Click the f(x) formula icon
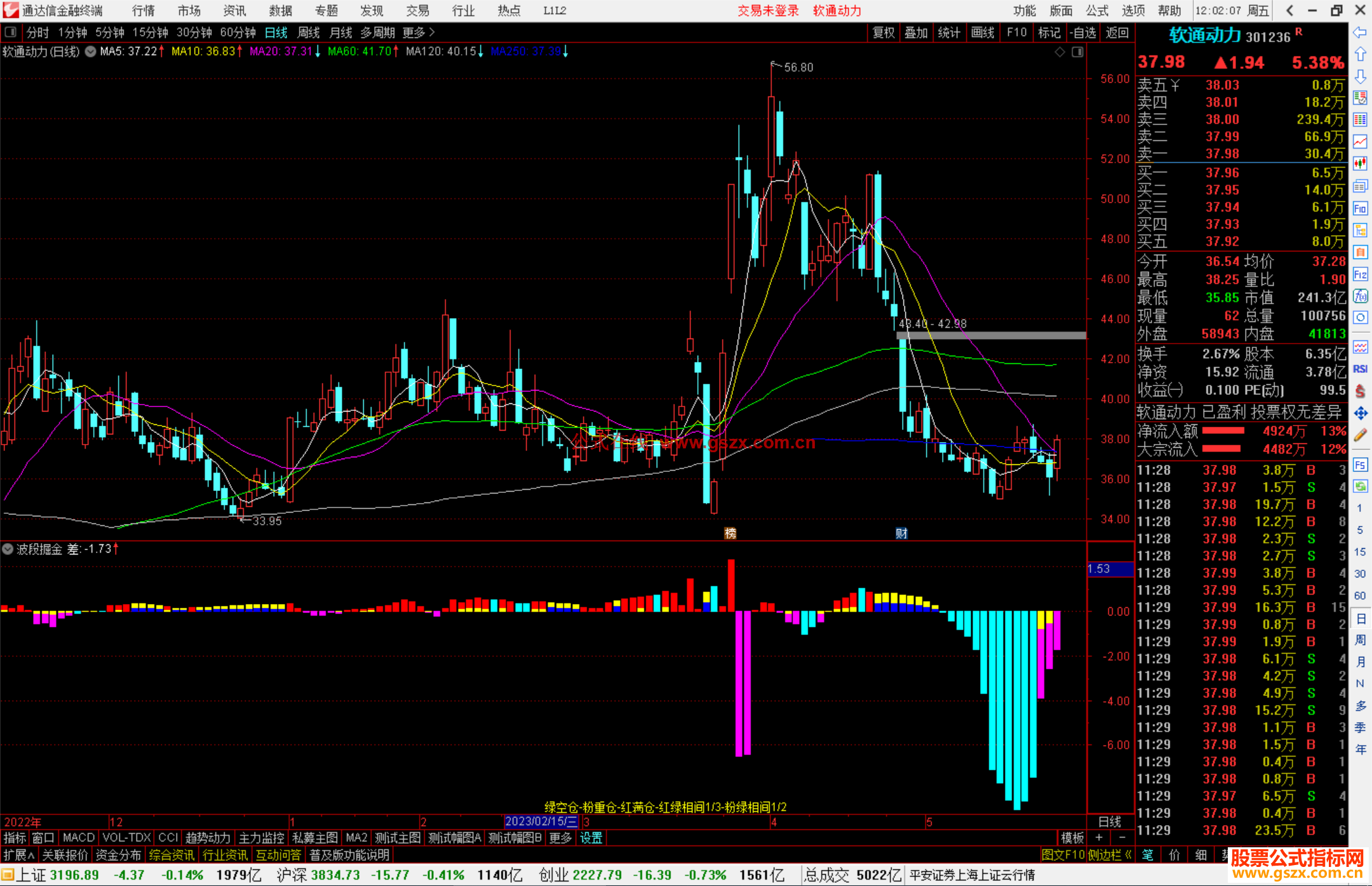1372x886 pixels. (x=1360, y=296)
